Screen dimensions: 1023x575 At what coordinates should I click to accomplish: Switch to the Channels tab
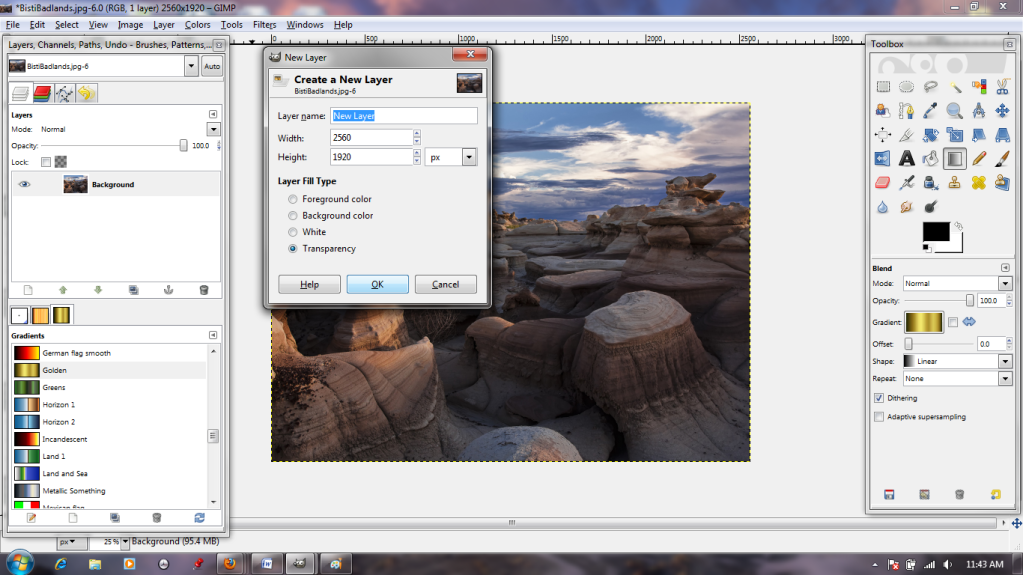click(x=42, y=93)
